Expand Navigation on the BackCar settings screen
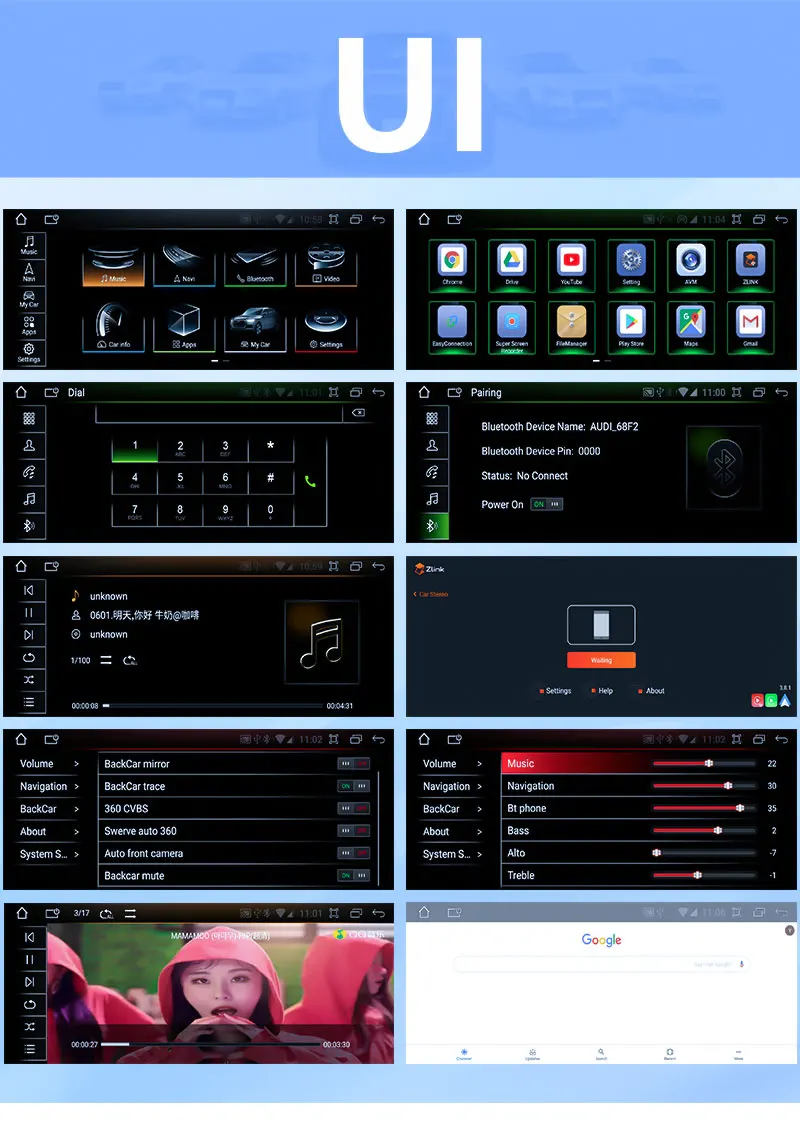Image resolution: width=800 pixels, height=1125 pixels. (x=49, y=786)
